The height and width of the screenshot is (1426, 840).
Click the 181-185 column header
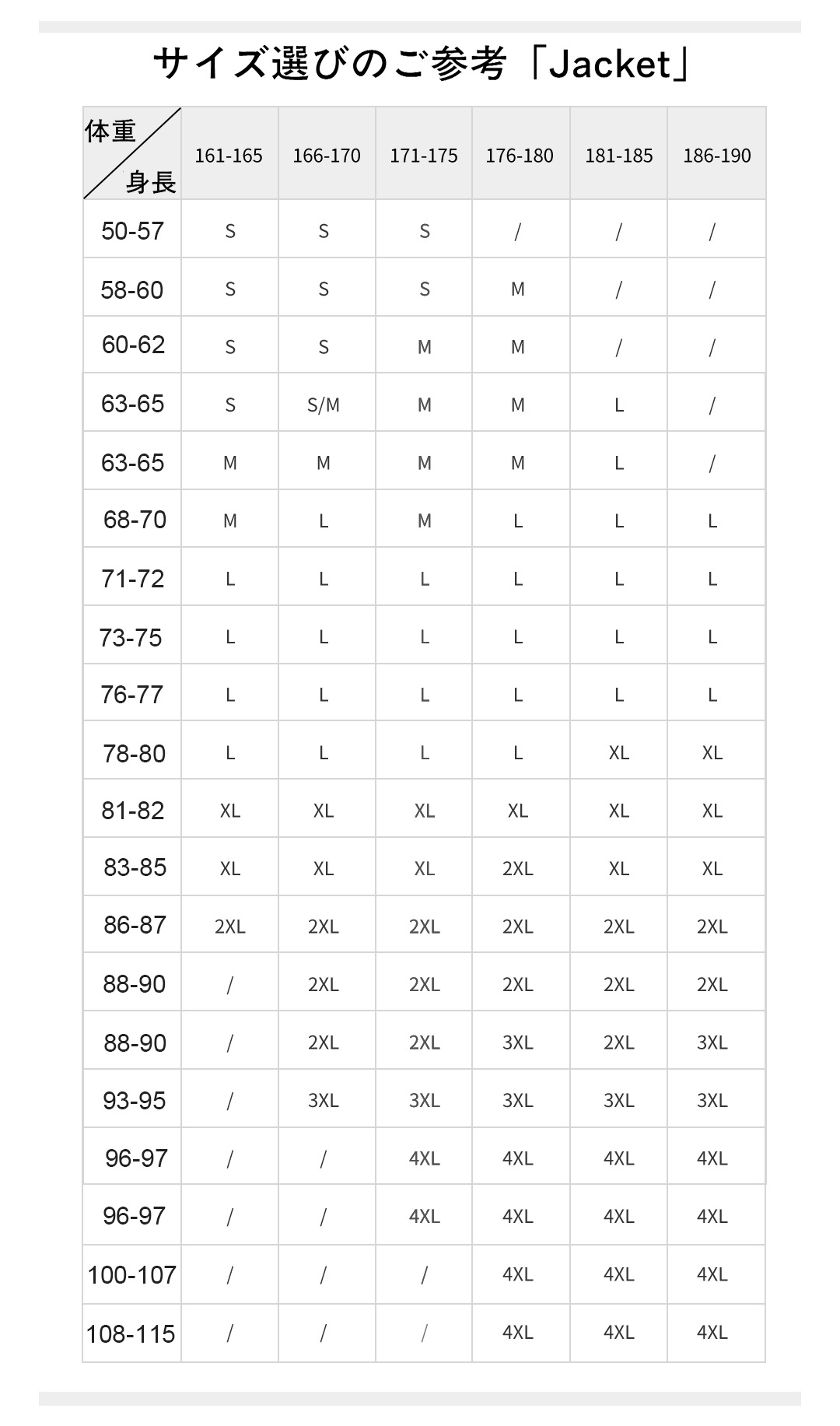tap(619, 156)
